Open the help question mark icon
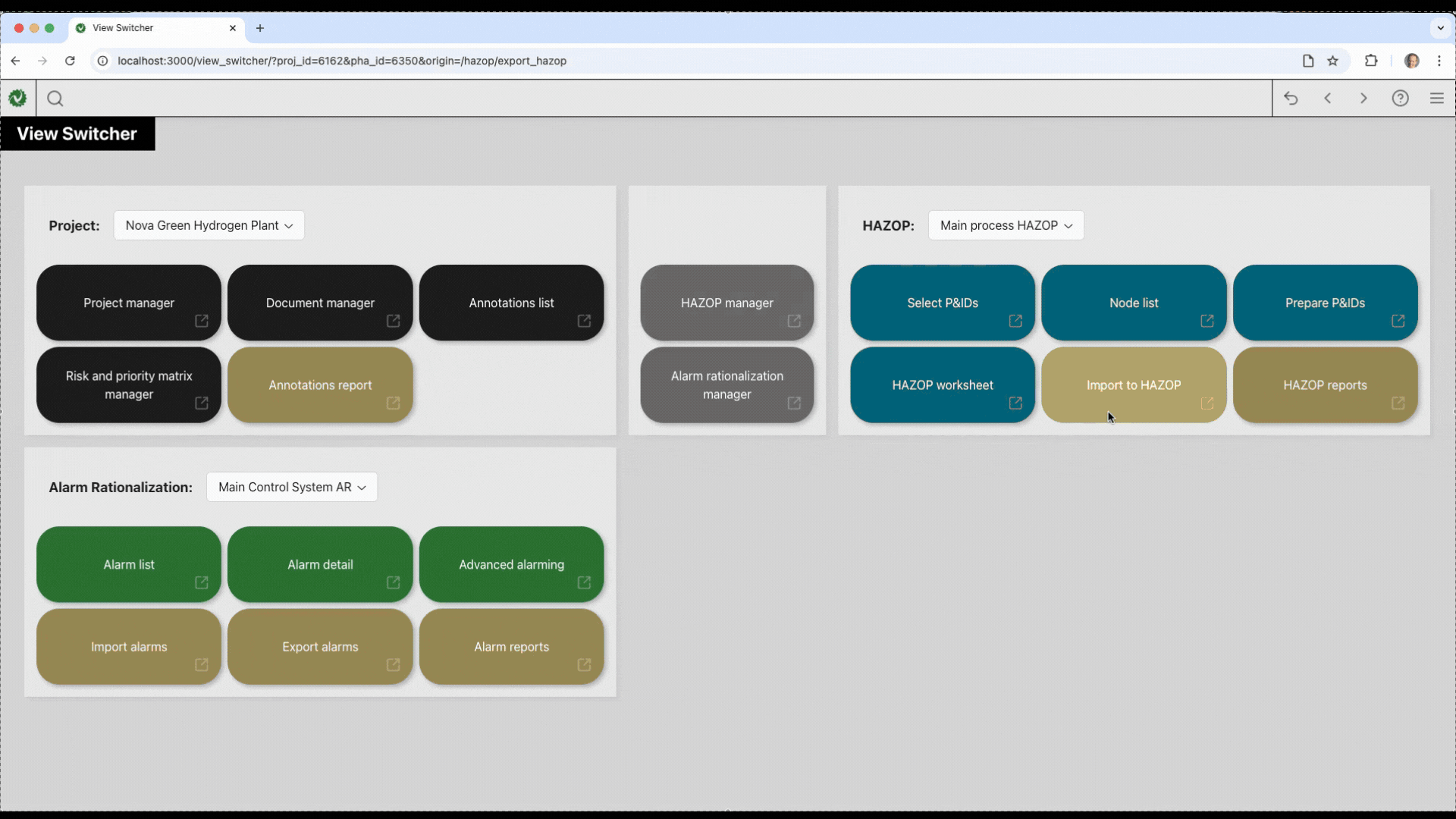The height and width of the screenshot is (819, 1456). [1400, 99]
